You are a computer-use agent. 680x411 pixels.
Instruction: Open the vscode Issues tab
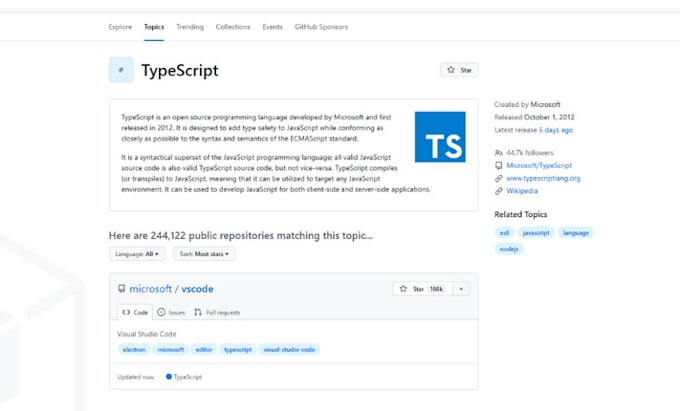[x=171, y=312]
